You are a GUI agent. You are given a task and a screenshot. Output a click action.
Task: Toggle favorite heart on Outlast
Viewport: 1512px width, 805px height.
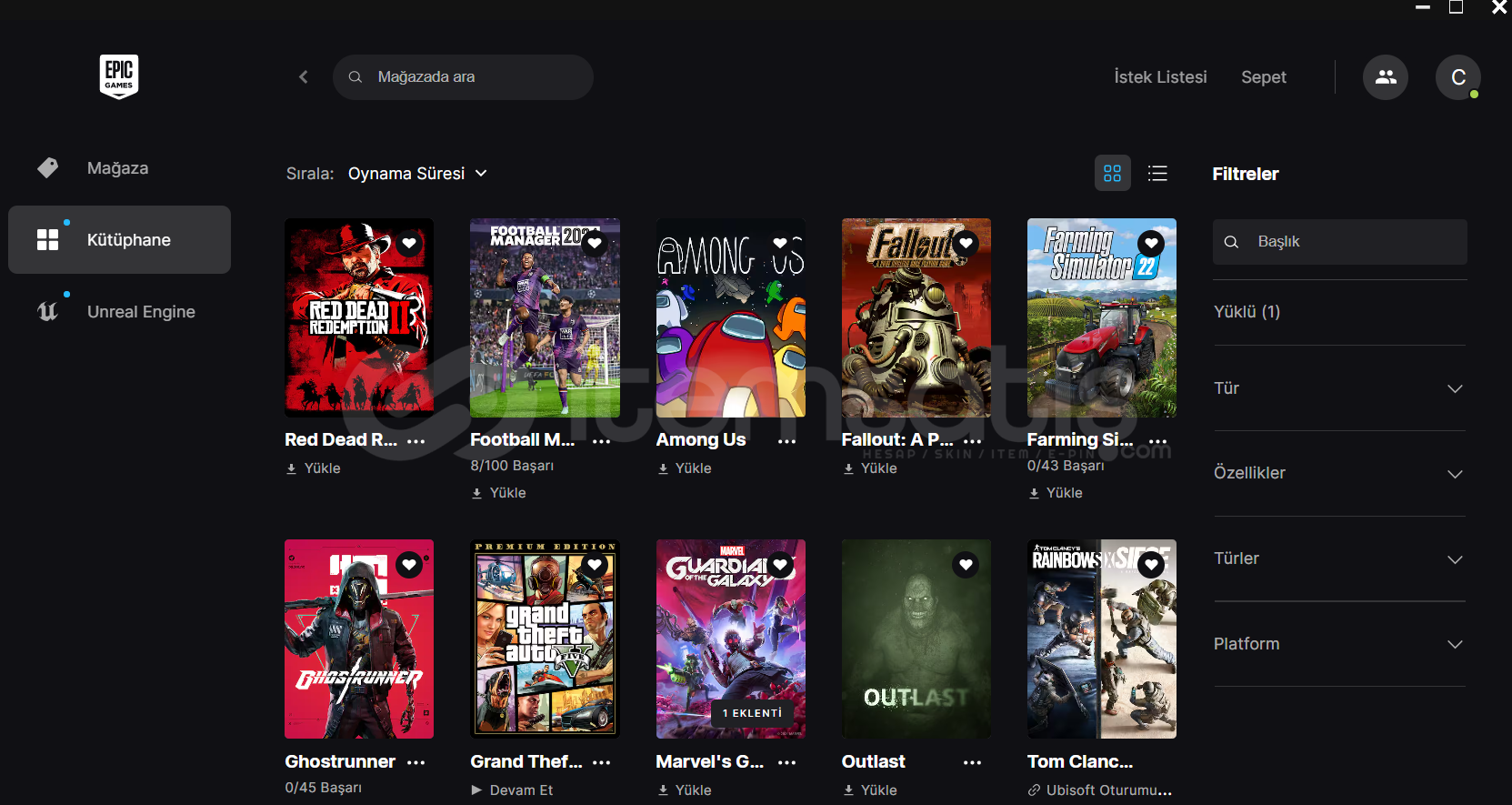966,565
